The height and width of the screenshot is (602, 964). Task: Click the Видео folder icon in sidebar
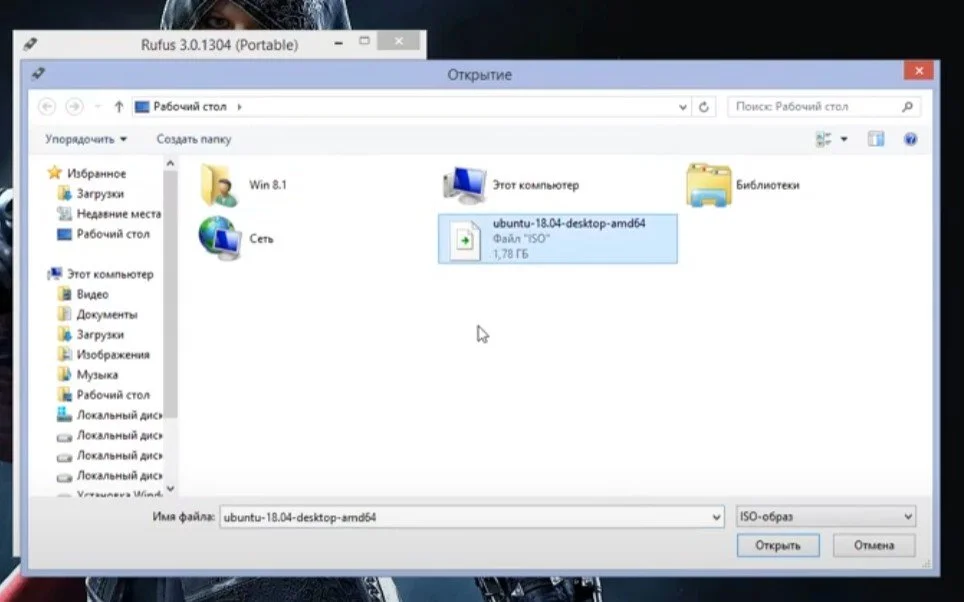point(64,293)
